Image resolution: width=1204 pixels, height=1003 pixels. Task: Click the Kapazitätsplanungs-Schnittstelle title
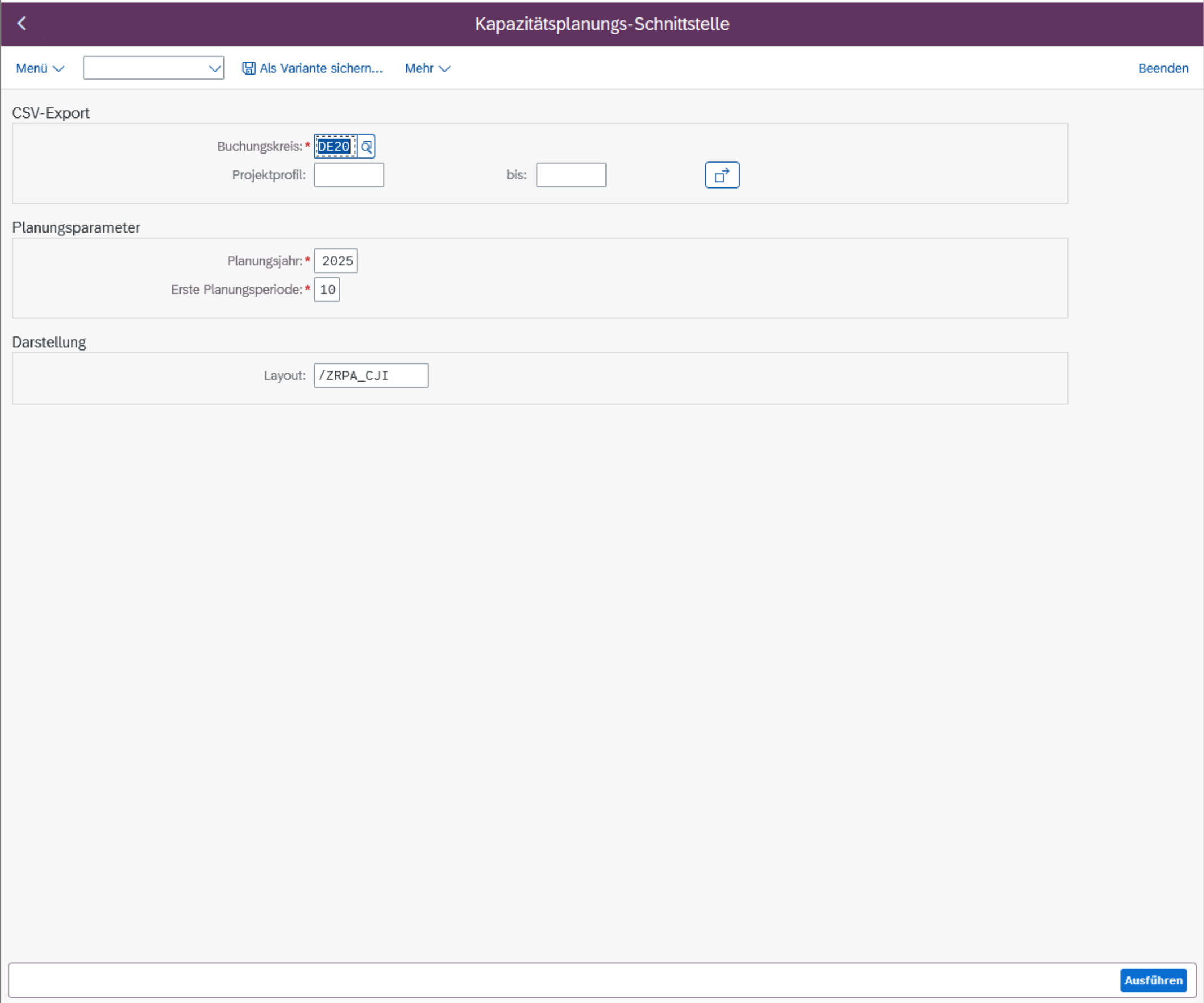(601, 24)
